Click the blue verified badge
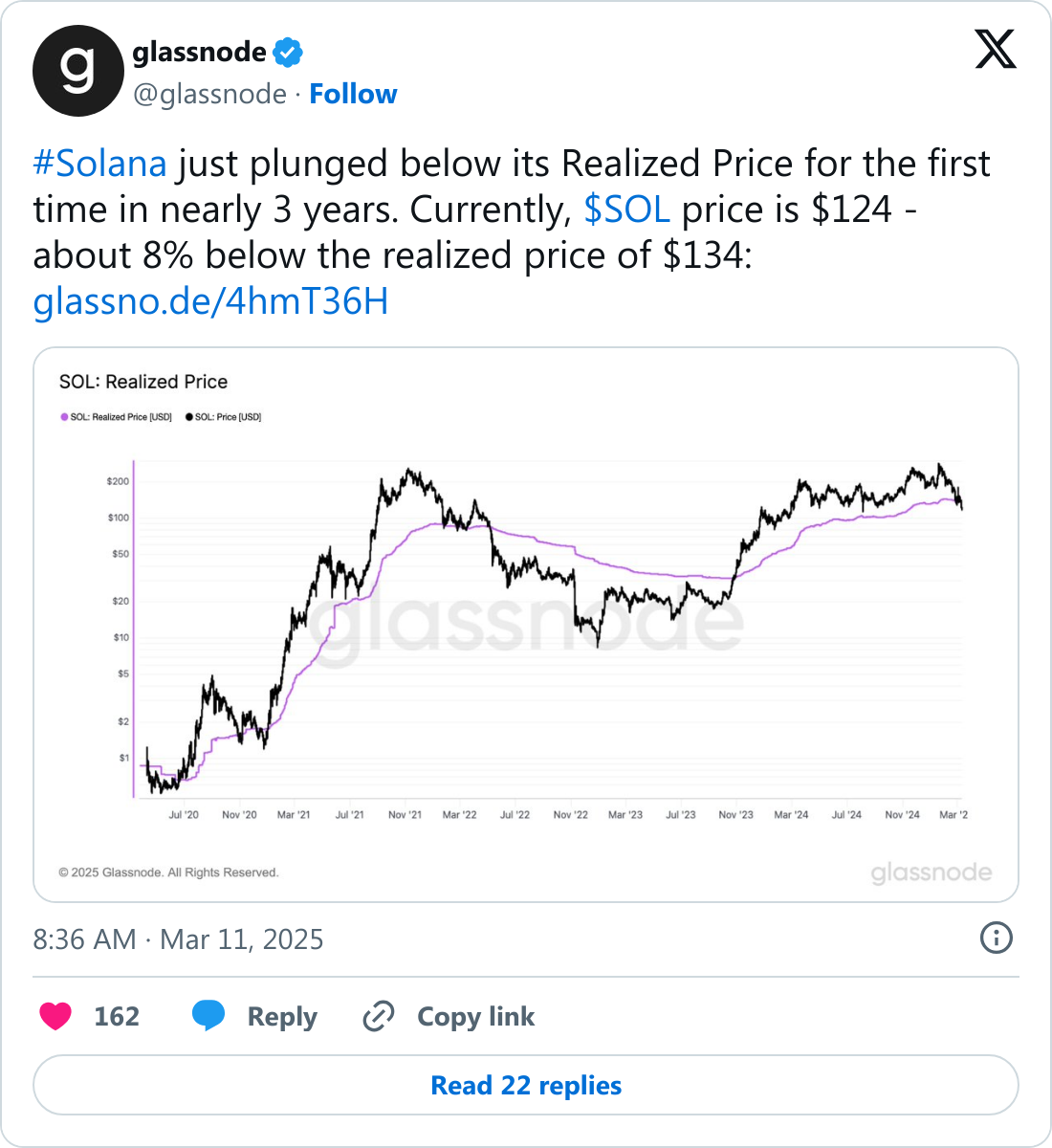 (288, 52)
